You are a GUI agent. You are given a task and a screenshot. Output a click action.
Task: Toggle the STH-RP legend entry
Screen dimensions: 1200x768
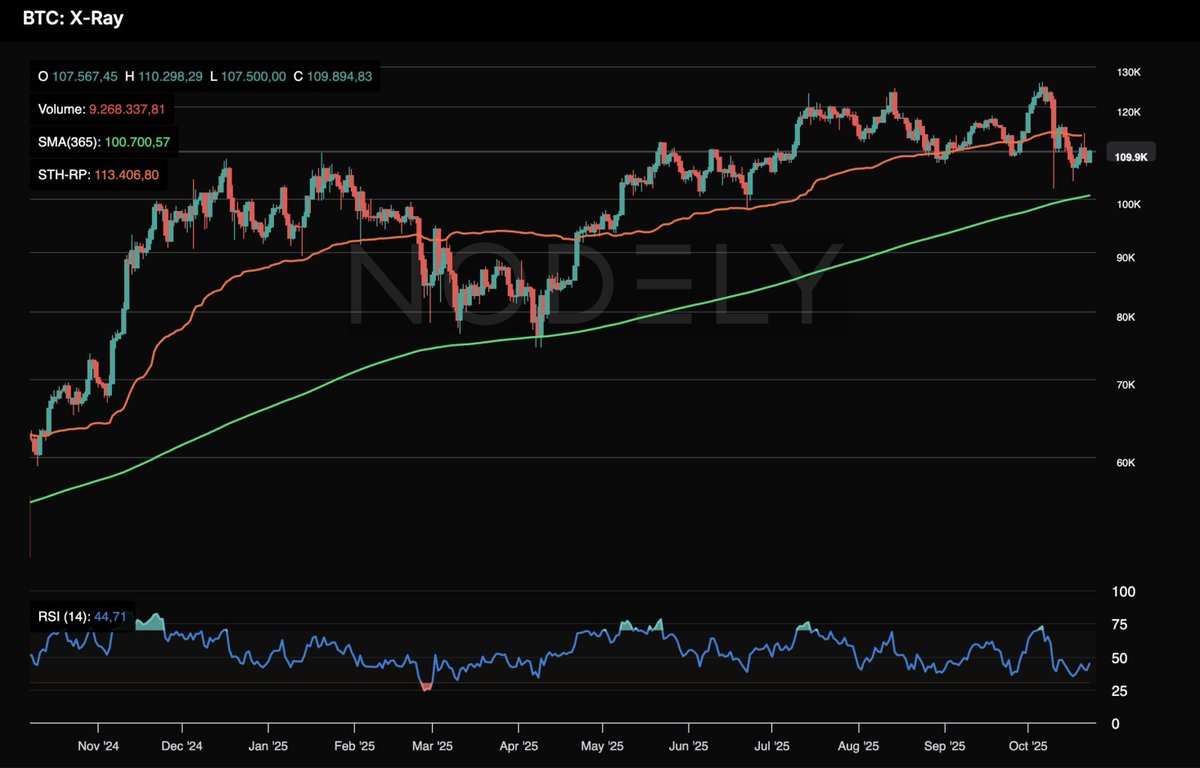(x=98, y=175)
